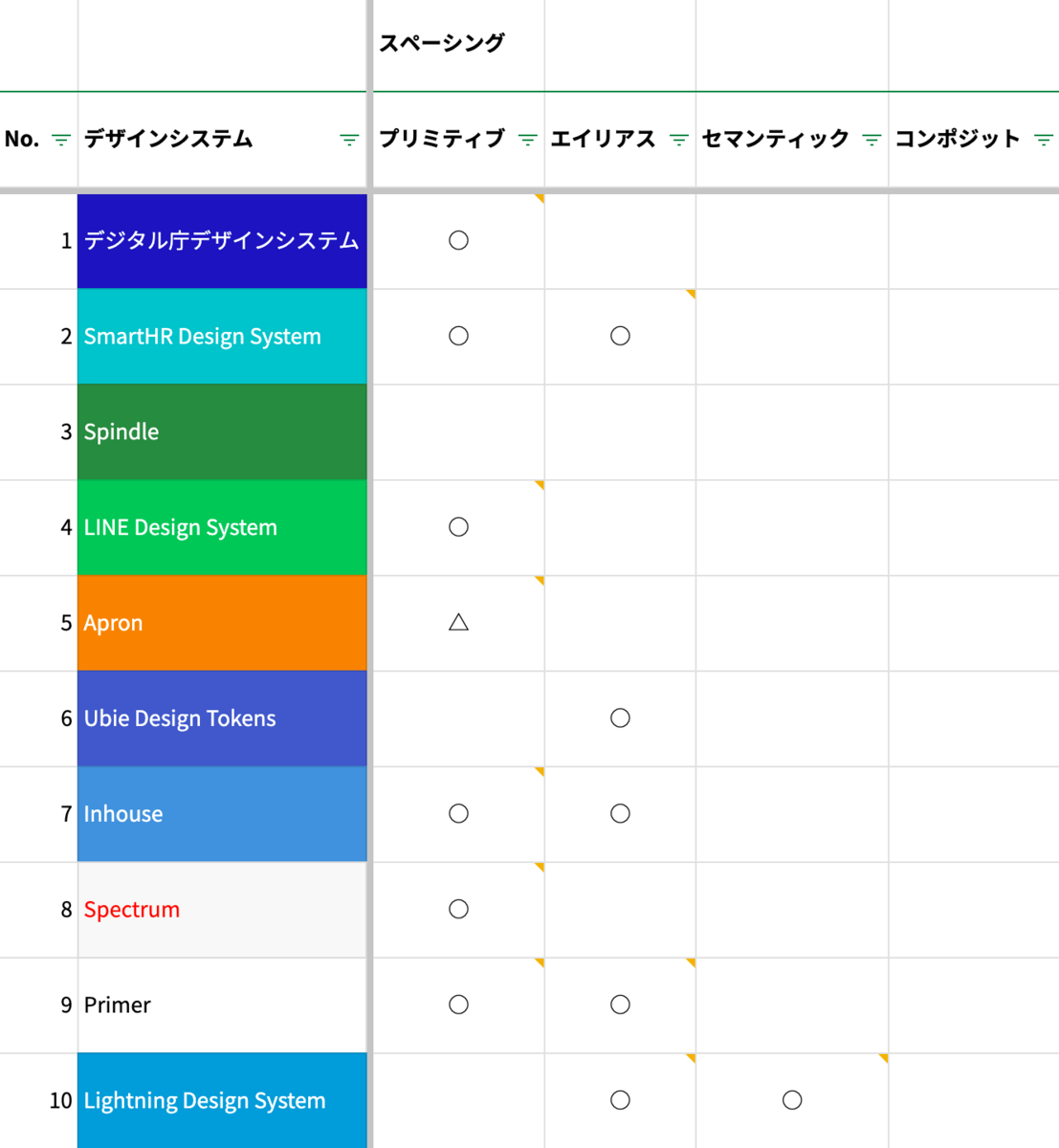Click the エイリアス circle in the Inhouse row
Viewport: 1059px width, 1148px height.
click(x=620, y=814)
